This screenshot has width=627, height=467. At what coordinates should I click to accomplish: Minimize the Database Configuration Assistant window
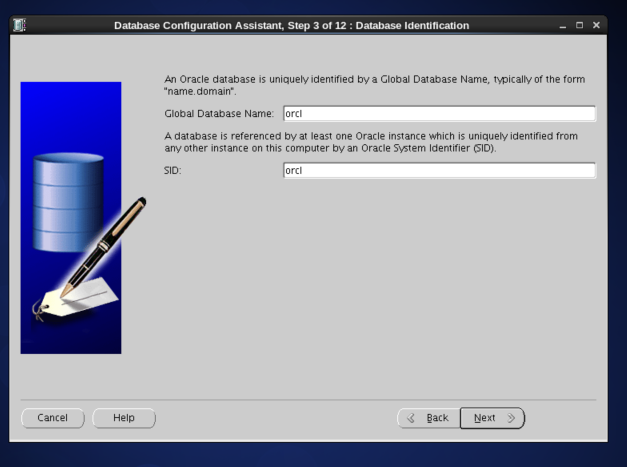coord(563,24)
